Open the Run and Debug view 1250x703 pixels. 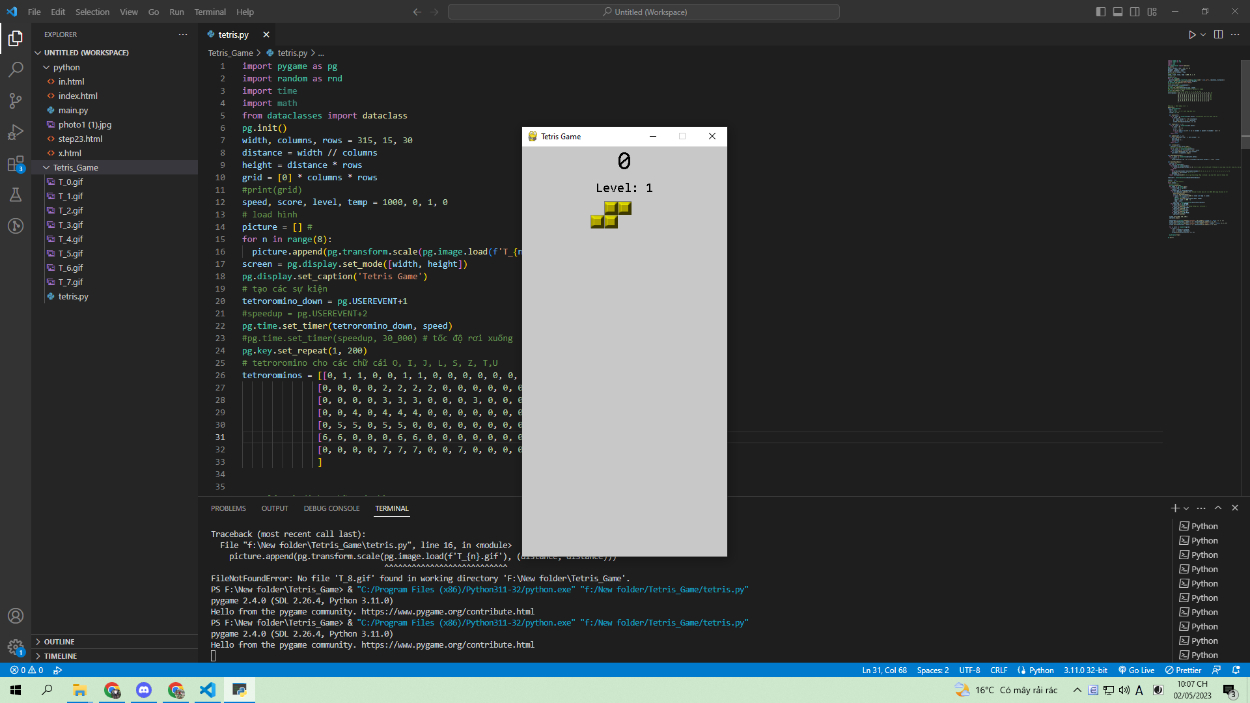point(15,132)
